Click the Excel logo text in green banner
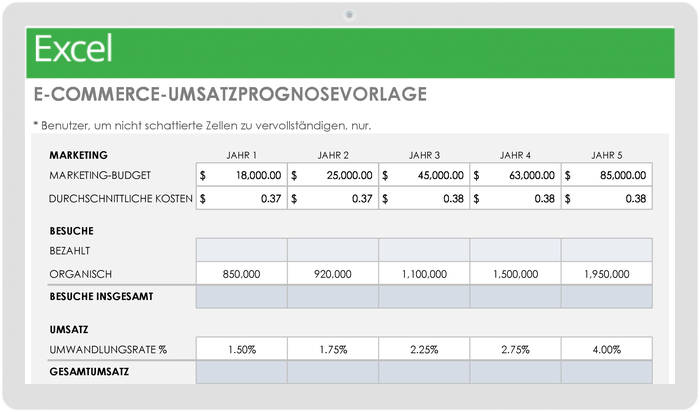Image resolution: width=700 pixels, height=412 pixels. click(73, 49)
